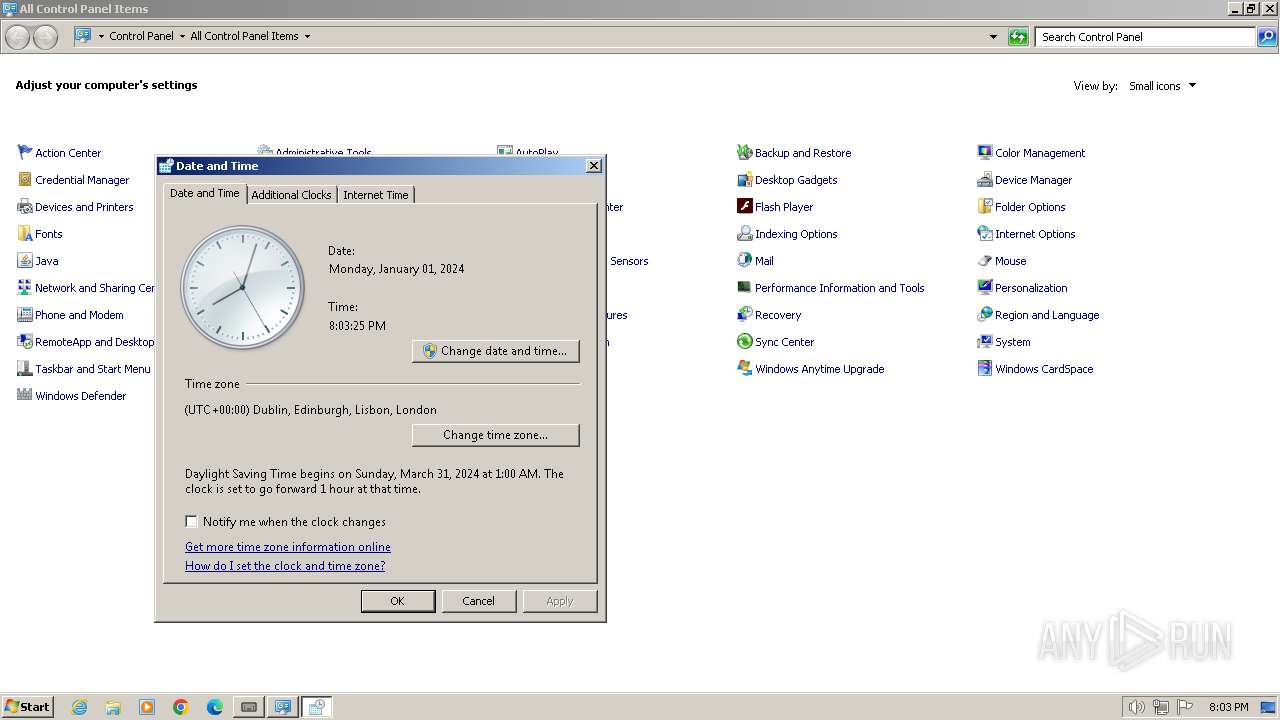Open Region and Language icon
This screenshot has height=720, width=1280.
click(985, 315)
